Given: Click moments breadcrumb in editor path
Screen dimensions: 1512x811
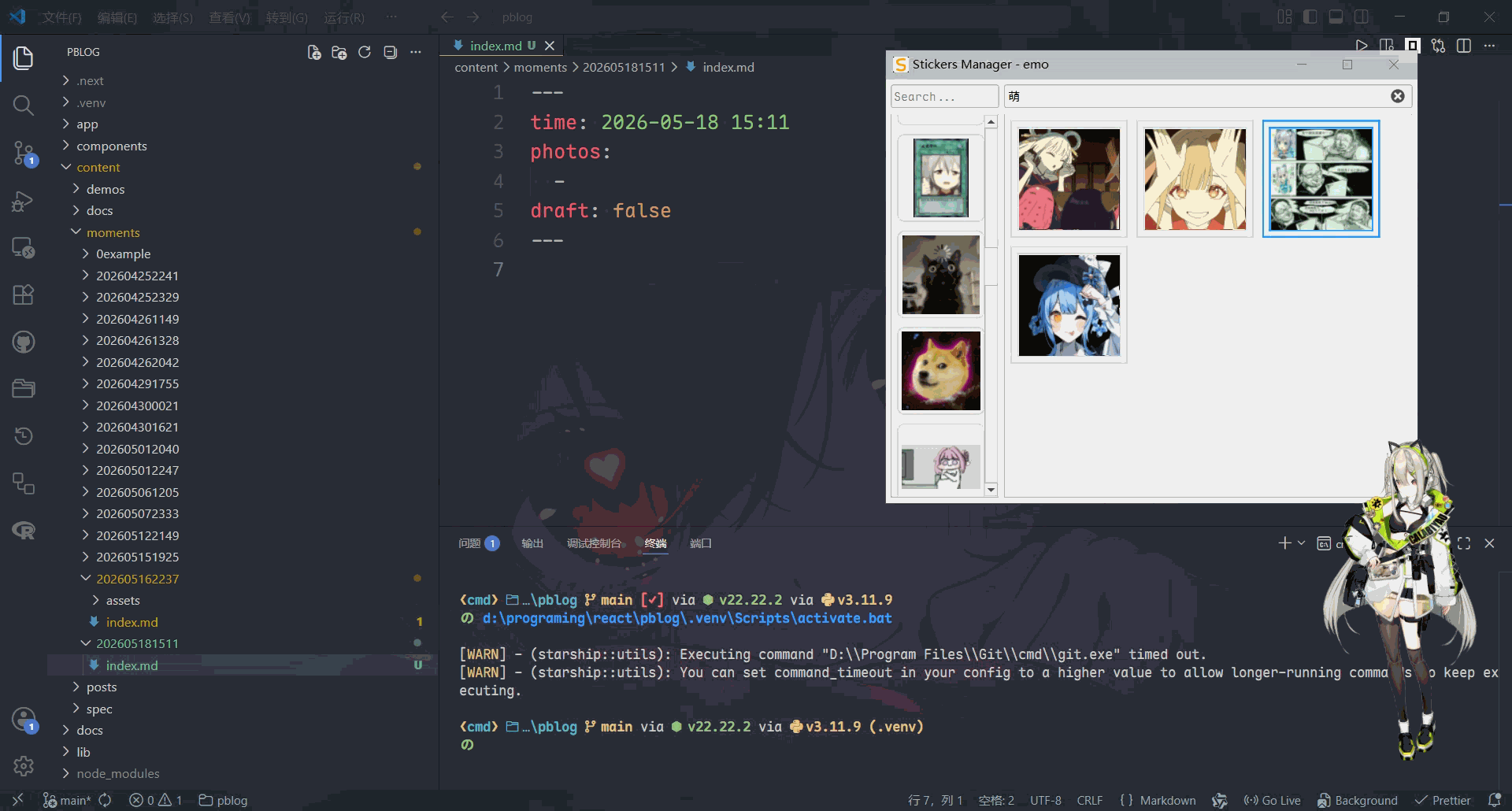Looking at the screenshot, I should pyautogui.click(x=540, y=68).
